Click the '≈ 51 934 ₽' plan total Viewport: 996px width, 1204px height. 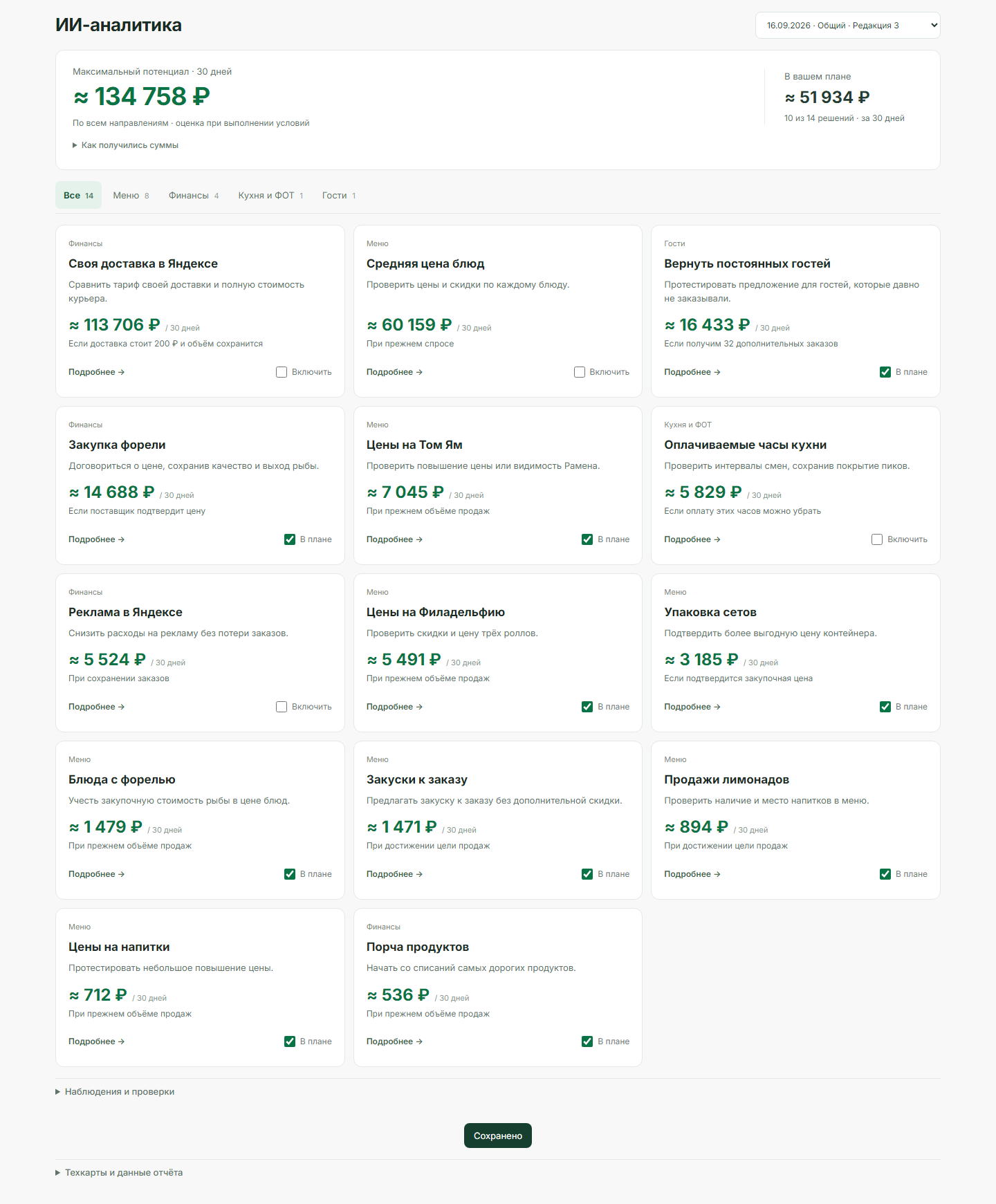tap(827, 98)
